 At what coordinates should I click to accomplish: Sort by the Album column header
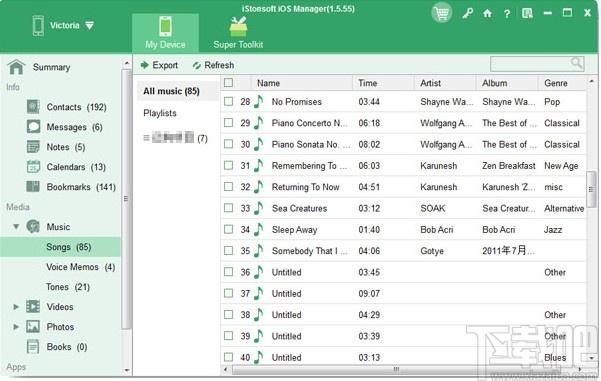tap(507, 83)
